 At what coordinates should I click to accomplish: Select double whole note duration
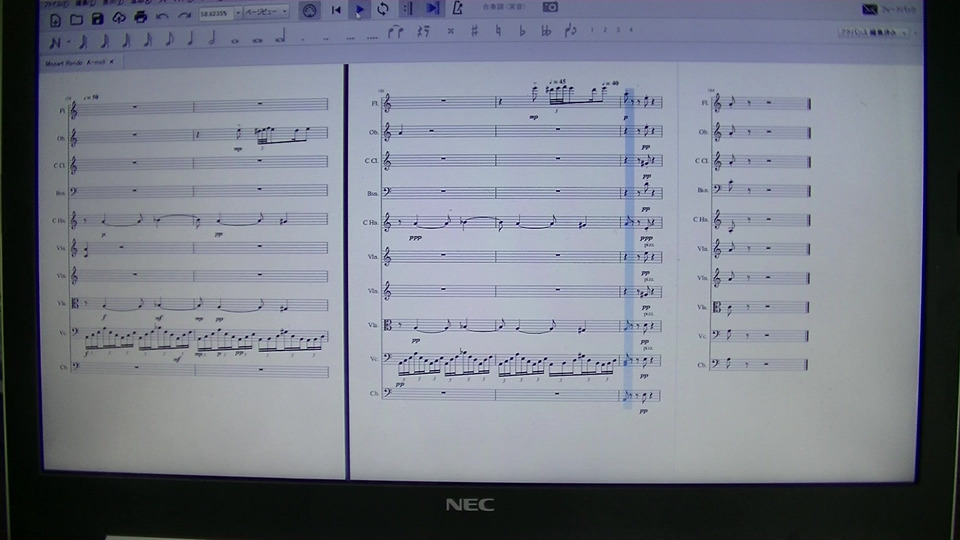[x=257, y=40]
